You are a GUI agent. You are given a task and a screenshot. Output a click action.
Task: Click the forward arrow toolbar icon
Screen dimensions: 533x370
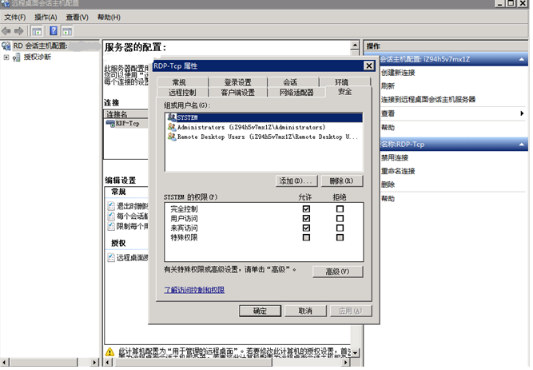pyautogui.click(x=19, y=31)
